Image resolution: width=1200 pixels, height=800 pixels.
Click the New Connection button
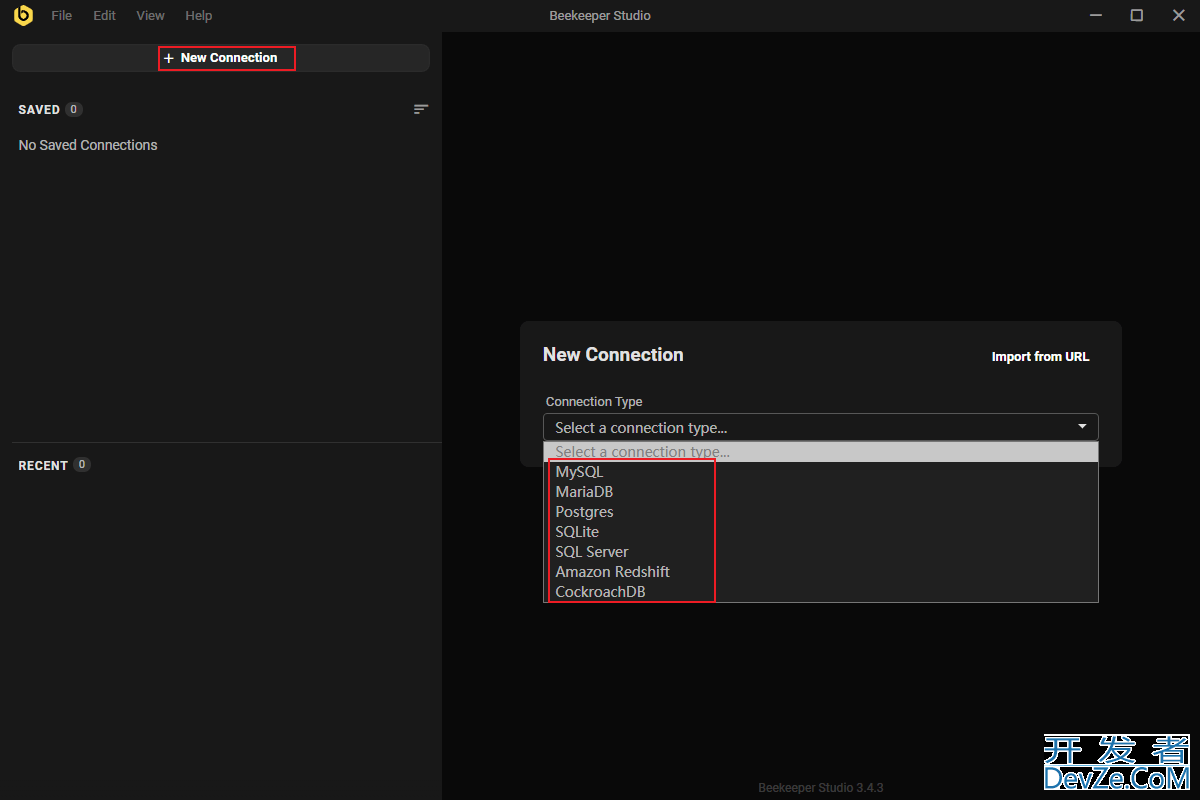(x=221, y=58)
